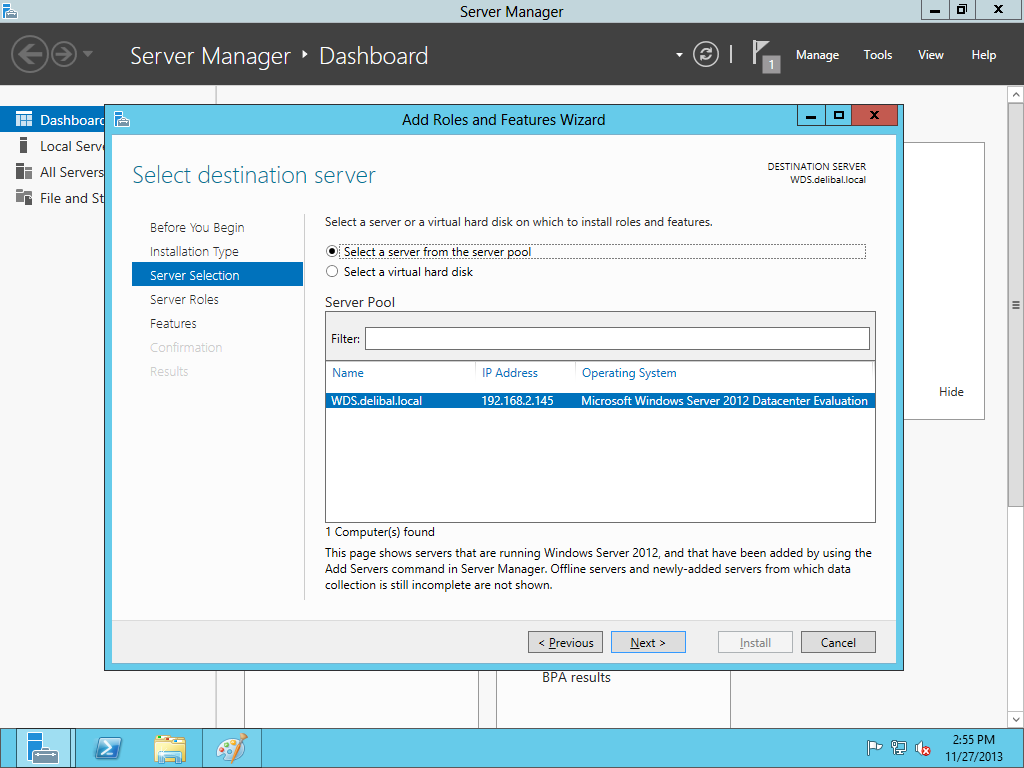The height and width of the screenshot is (768, 1024).
Task: Open Windows PowerShell from taskbar
Action: click(108, 748)
